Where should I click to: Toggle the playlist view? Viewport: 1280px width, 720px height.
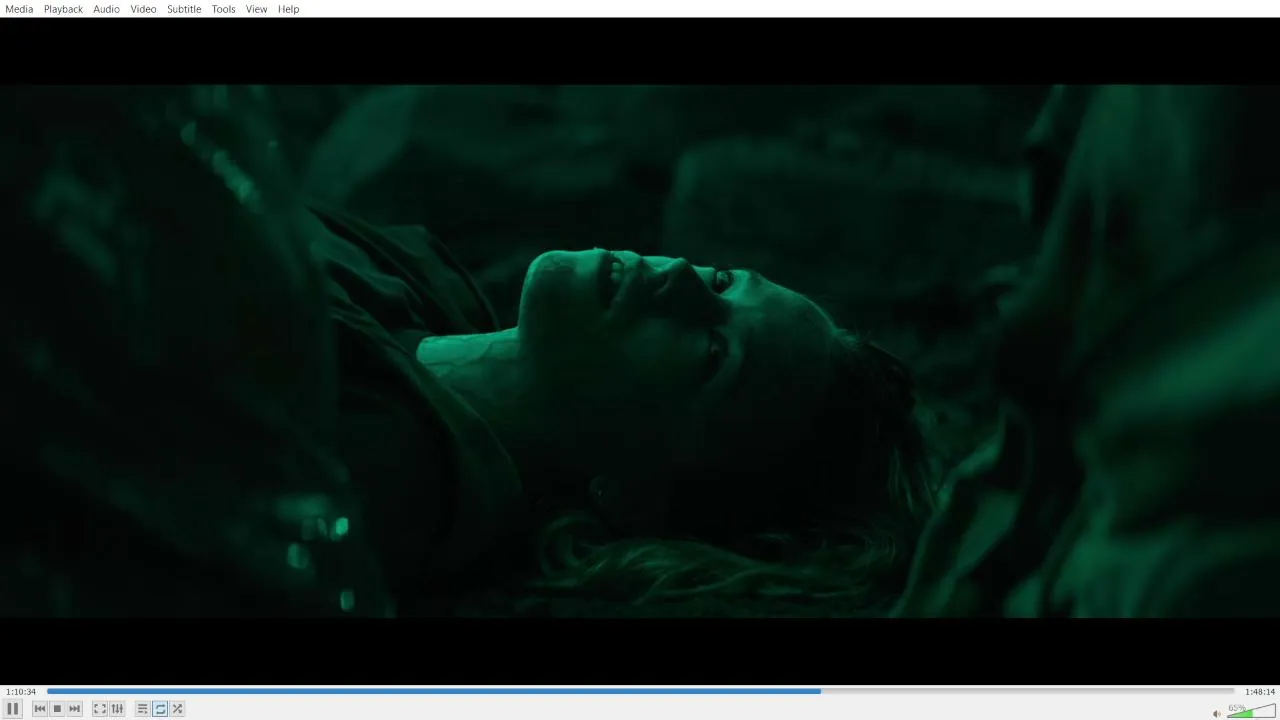143,709
